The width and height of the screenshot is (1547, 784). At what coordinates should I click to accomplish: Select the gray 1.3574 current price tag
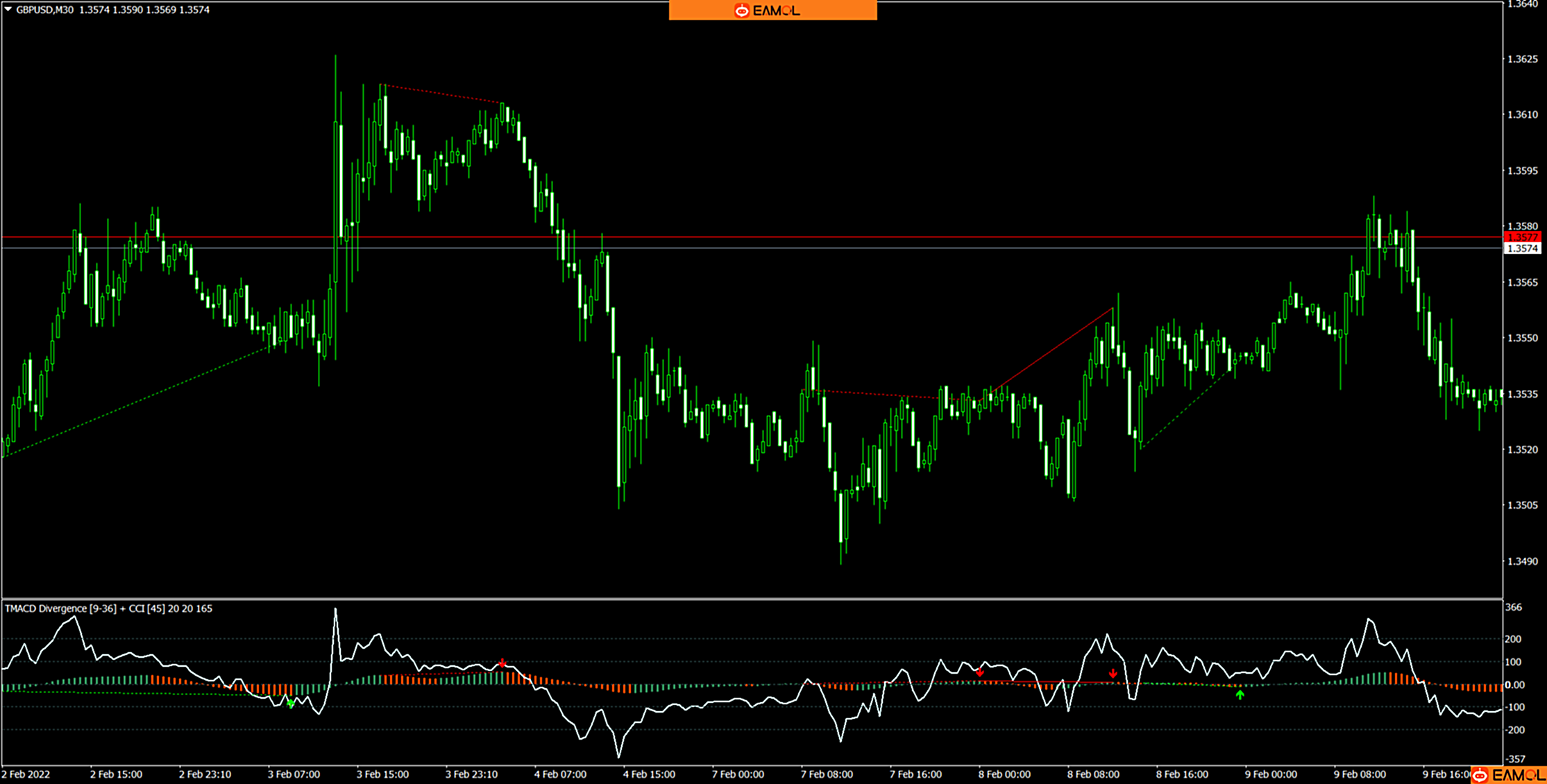coord(1522,248)
